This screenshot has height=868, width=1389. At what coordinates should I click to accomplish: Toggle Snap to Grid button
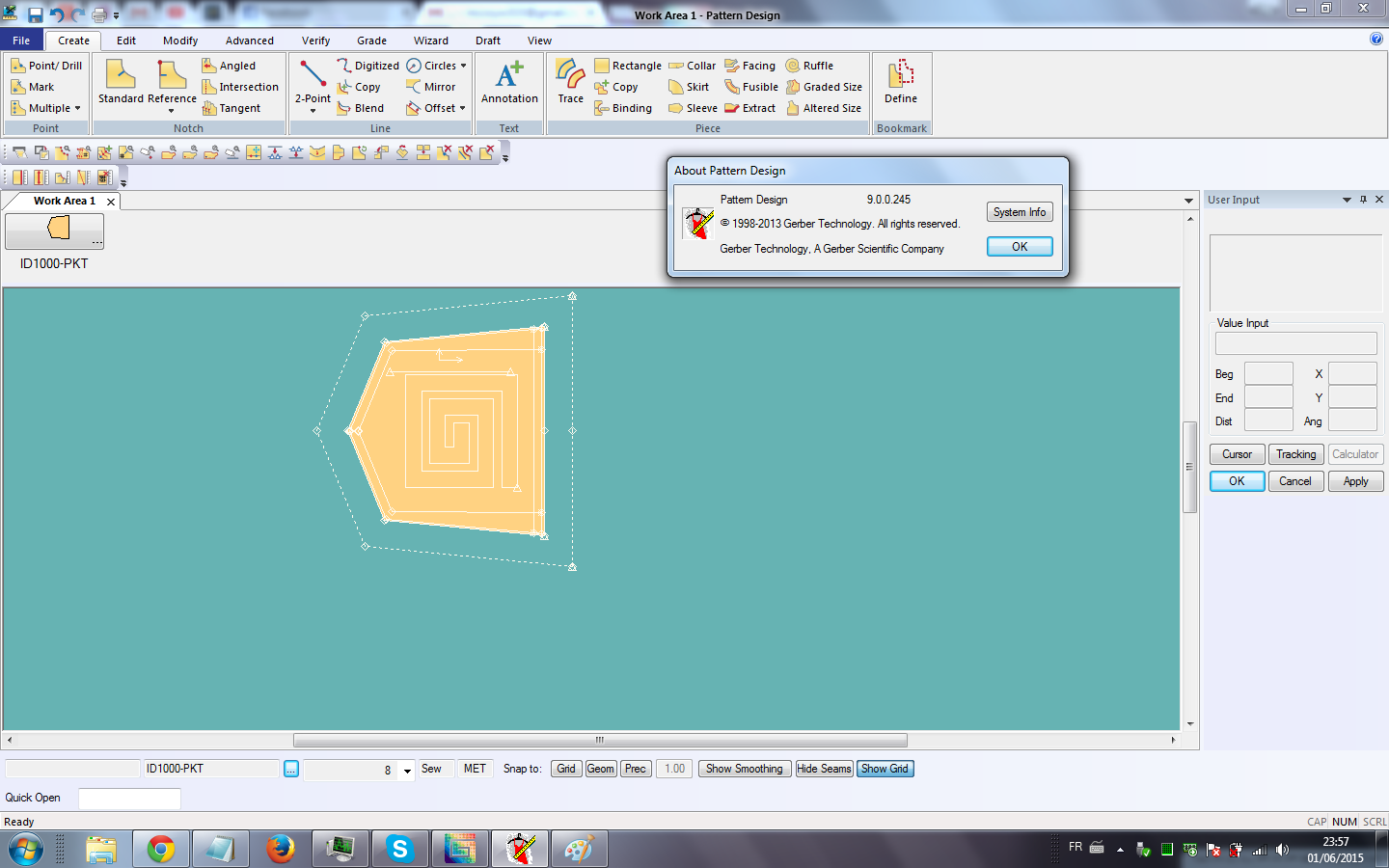point(566,769)
